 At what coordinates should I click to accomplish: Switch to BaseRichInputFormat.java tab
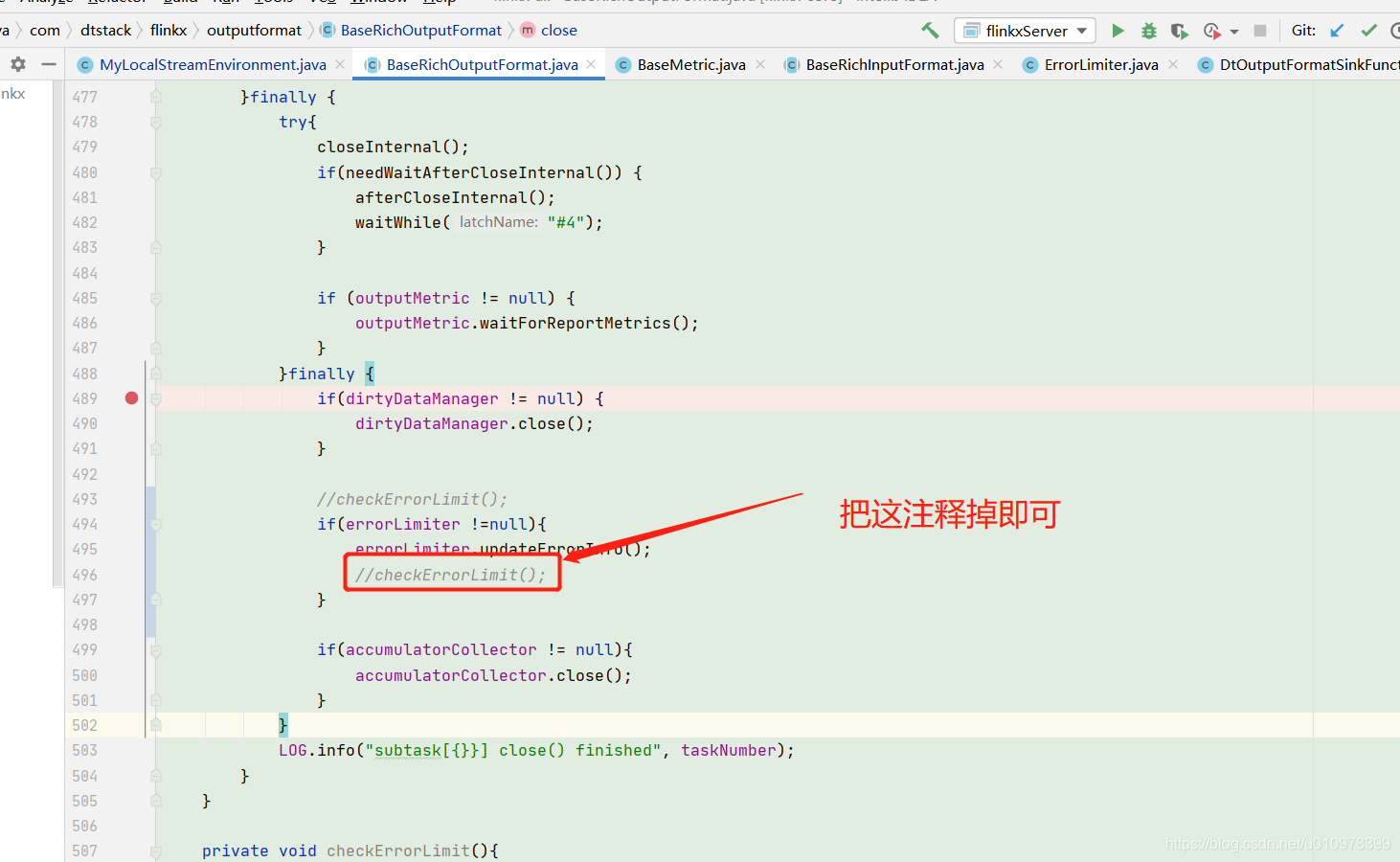click(x=894, y=65)
